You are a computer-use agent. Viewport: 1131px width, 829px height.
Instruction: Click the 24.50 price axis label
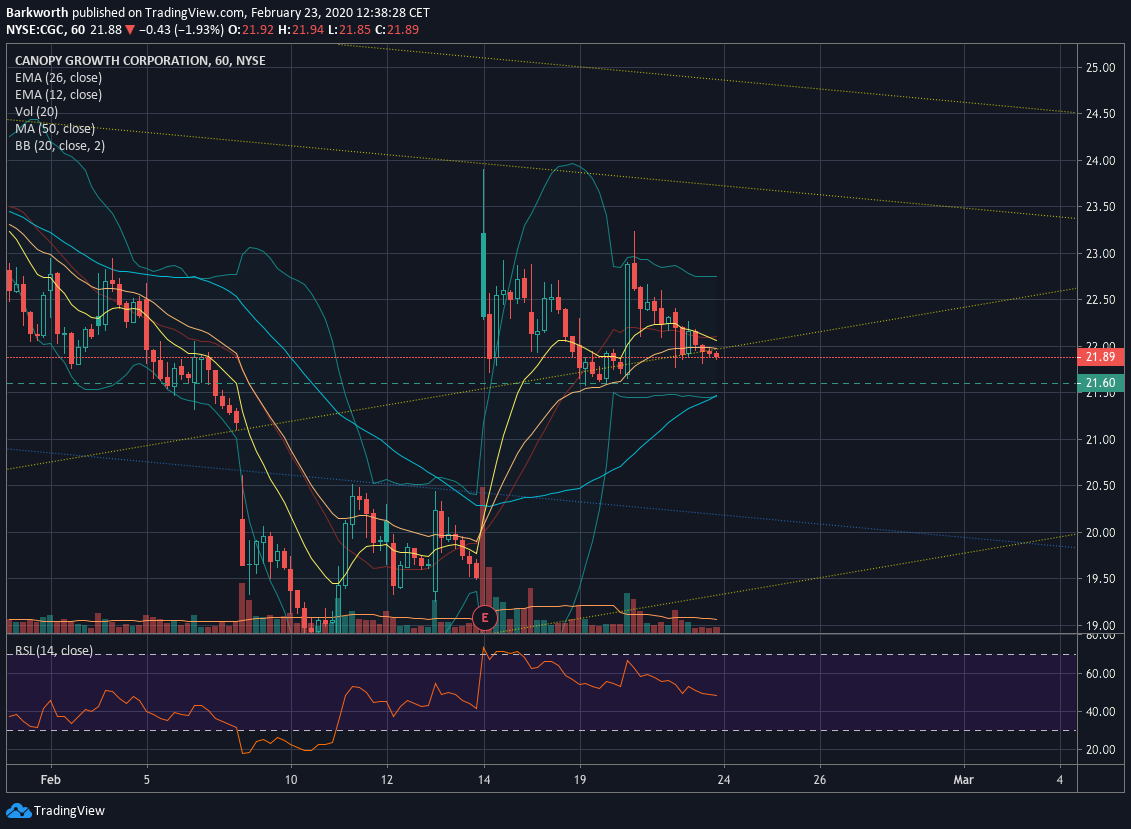pyautogui.click(x=1100, y=114)
